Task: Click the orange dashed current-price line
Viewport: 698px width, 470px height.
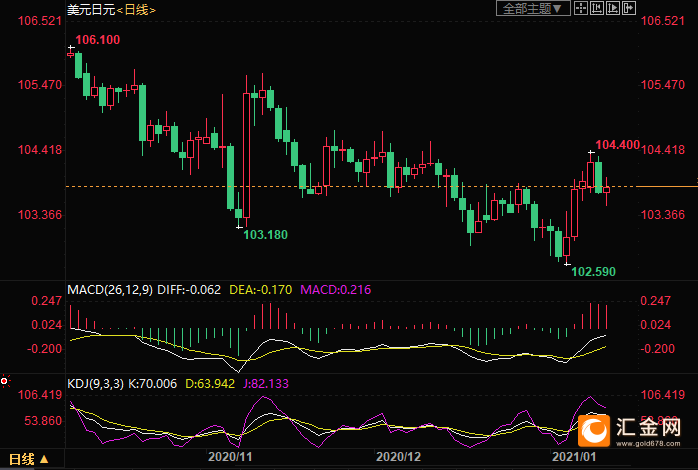Action: coord(352,186)
